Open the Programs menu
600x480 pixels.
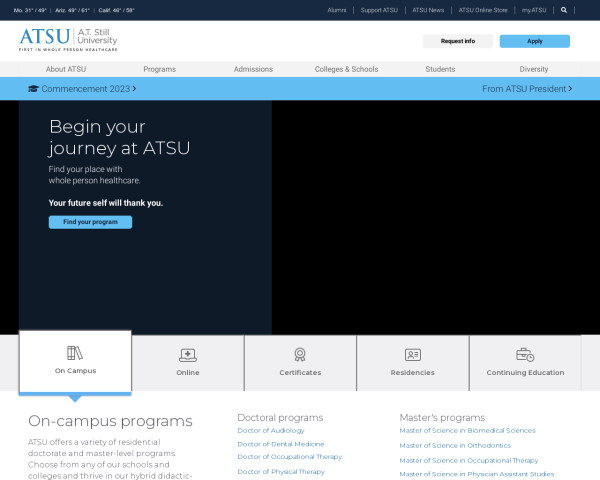point(160,69)
